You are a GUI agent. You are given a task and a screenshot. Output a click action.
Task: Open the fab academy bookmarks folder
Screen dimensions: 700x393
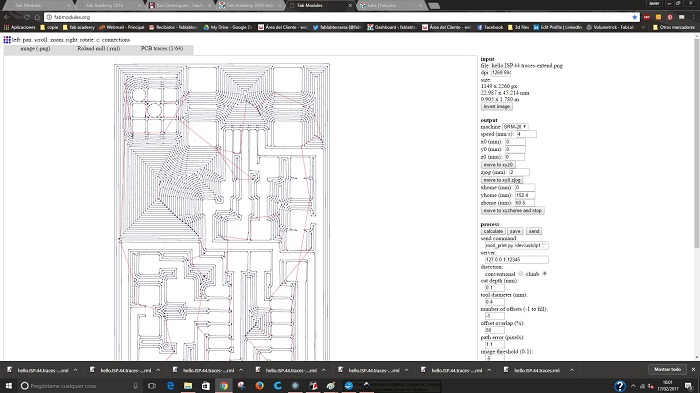pyautogui.click(x=79, y=27)
